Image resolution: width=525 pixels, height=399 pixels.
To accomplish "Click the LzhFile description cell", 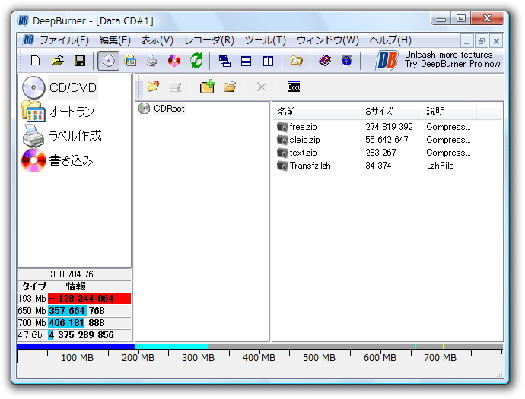I will point(440,166).
